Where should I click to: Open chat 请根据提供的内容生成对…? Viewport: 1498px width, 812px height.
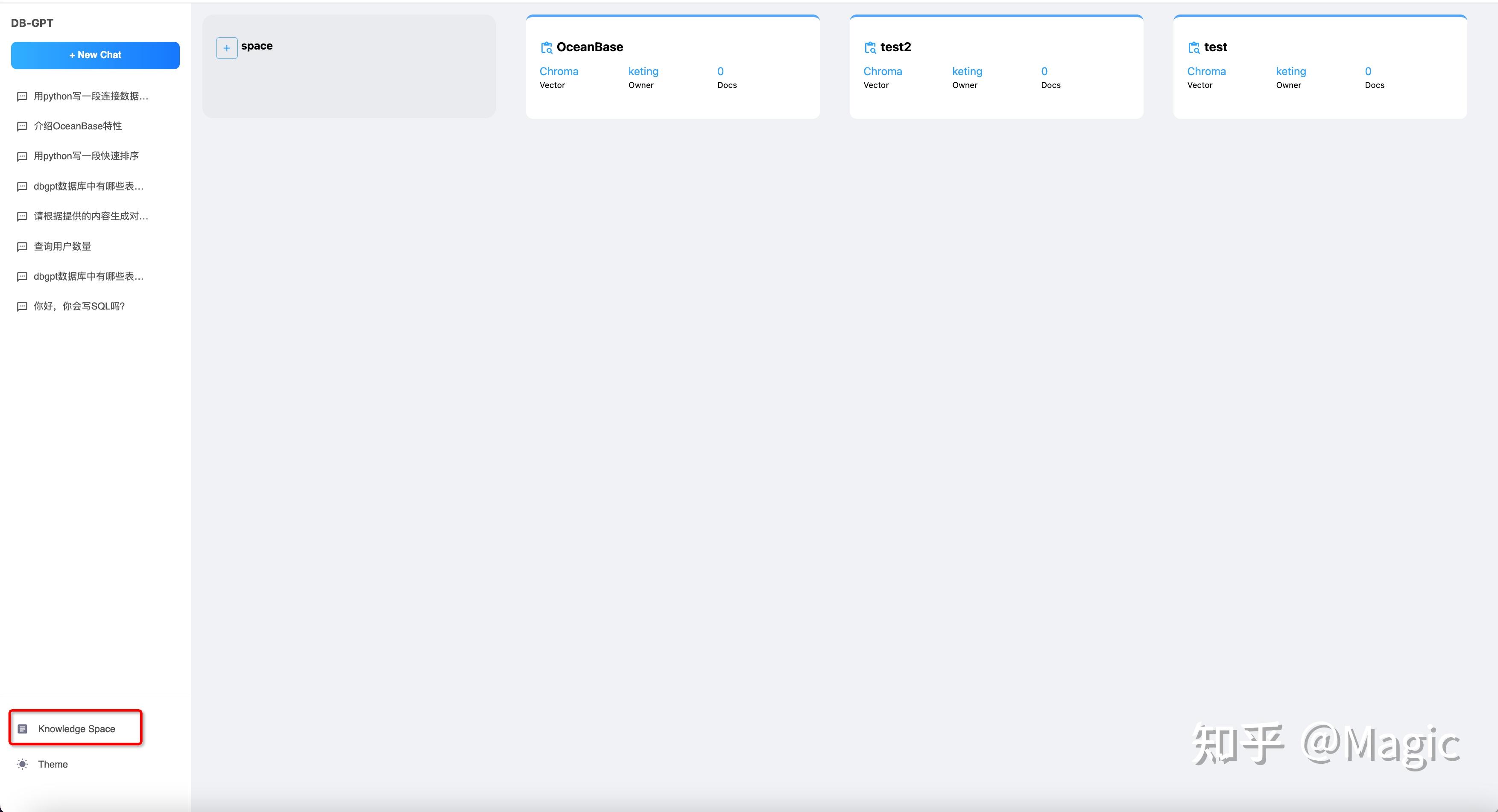tap(91, 216)
